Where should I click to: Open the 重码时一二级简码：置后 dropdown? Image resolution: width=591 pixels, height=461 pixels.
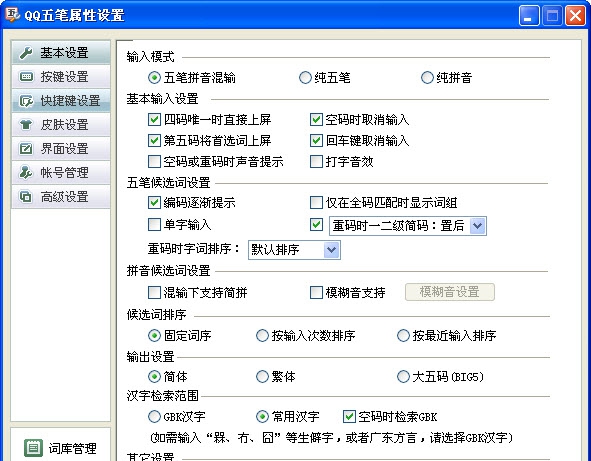pyautogui.click(x=408, y=226)
